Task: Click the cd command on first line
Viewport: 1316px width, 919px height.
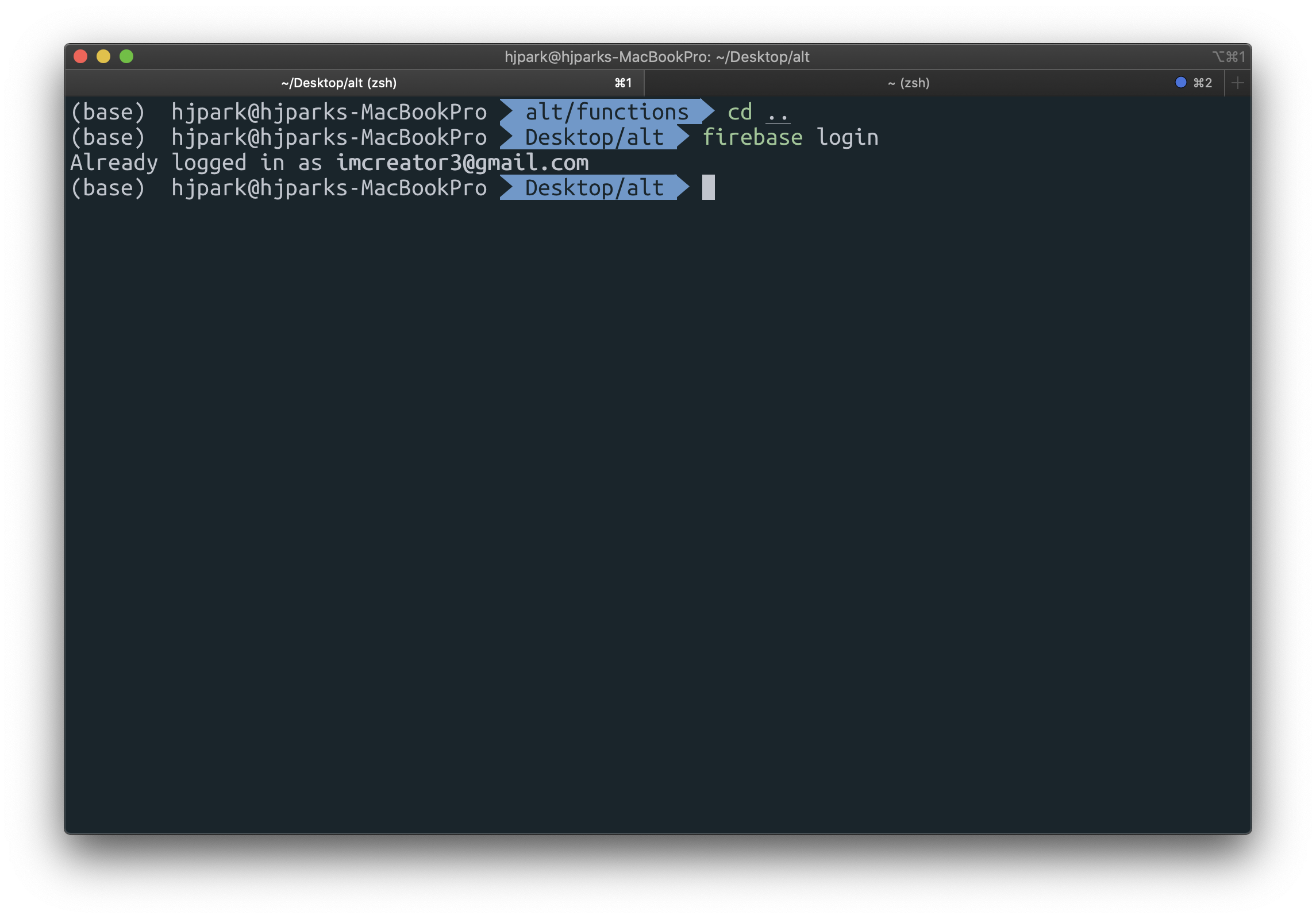Action: click(740, 113)
